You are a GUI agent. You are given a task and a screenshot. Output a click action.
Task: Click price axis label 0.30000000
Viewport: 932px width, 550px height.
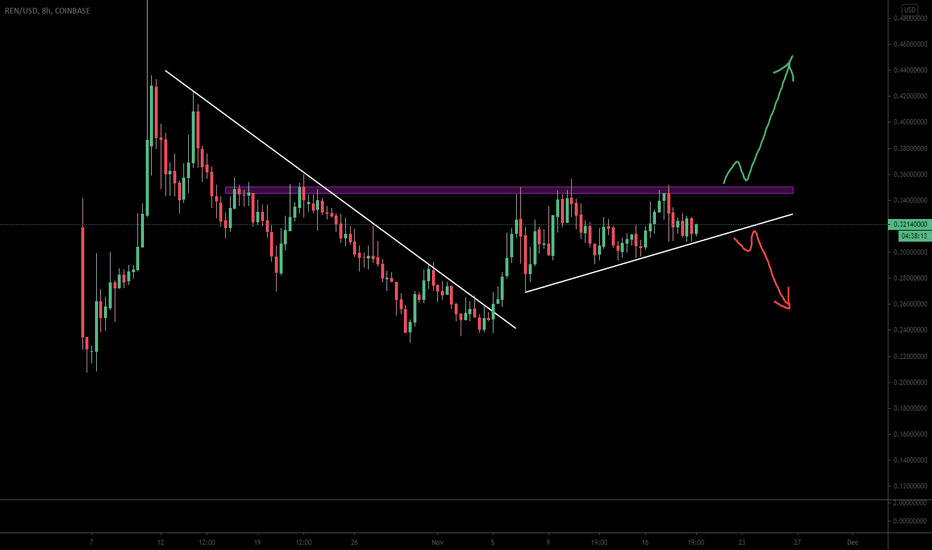click(x=910, y=252)
